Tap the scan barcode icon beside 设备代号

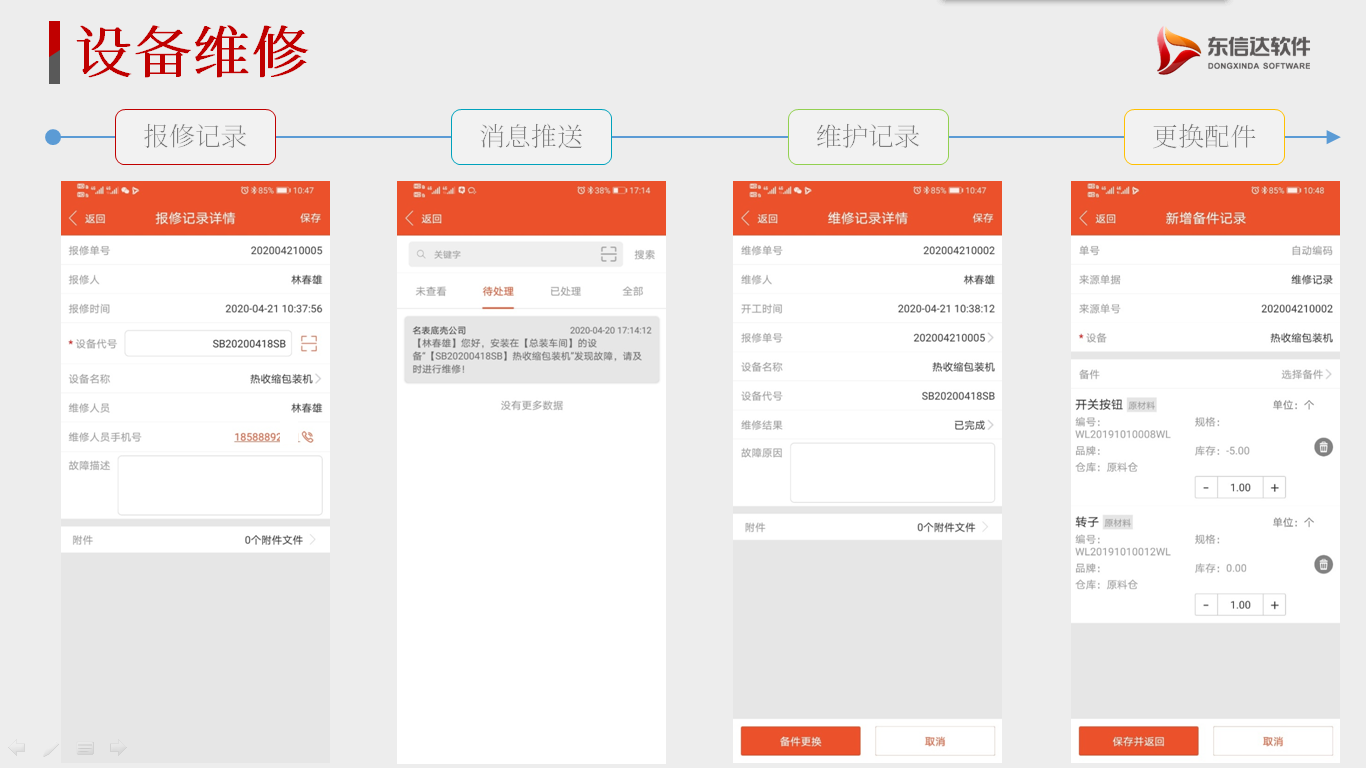coord(309,344)
